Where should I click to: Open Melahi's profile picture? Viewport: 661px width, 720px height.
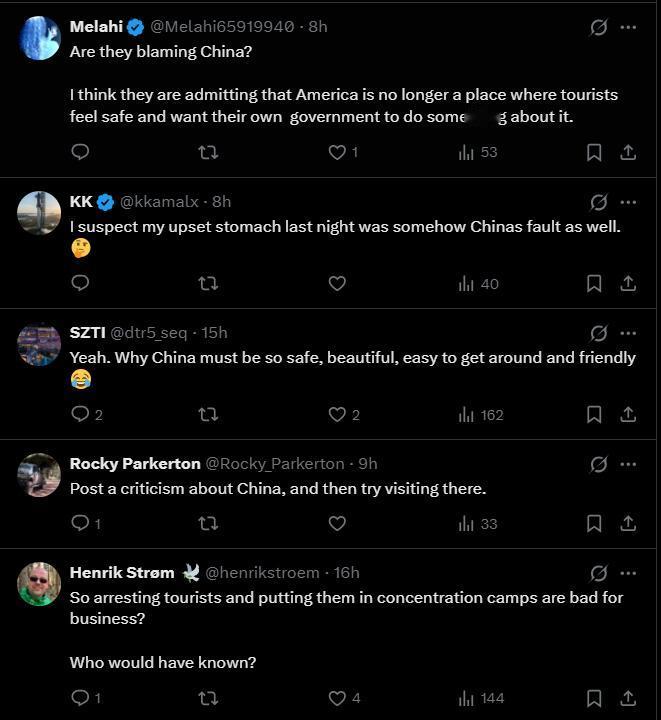pos(40,38)
